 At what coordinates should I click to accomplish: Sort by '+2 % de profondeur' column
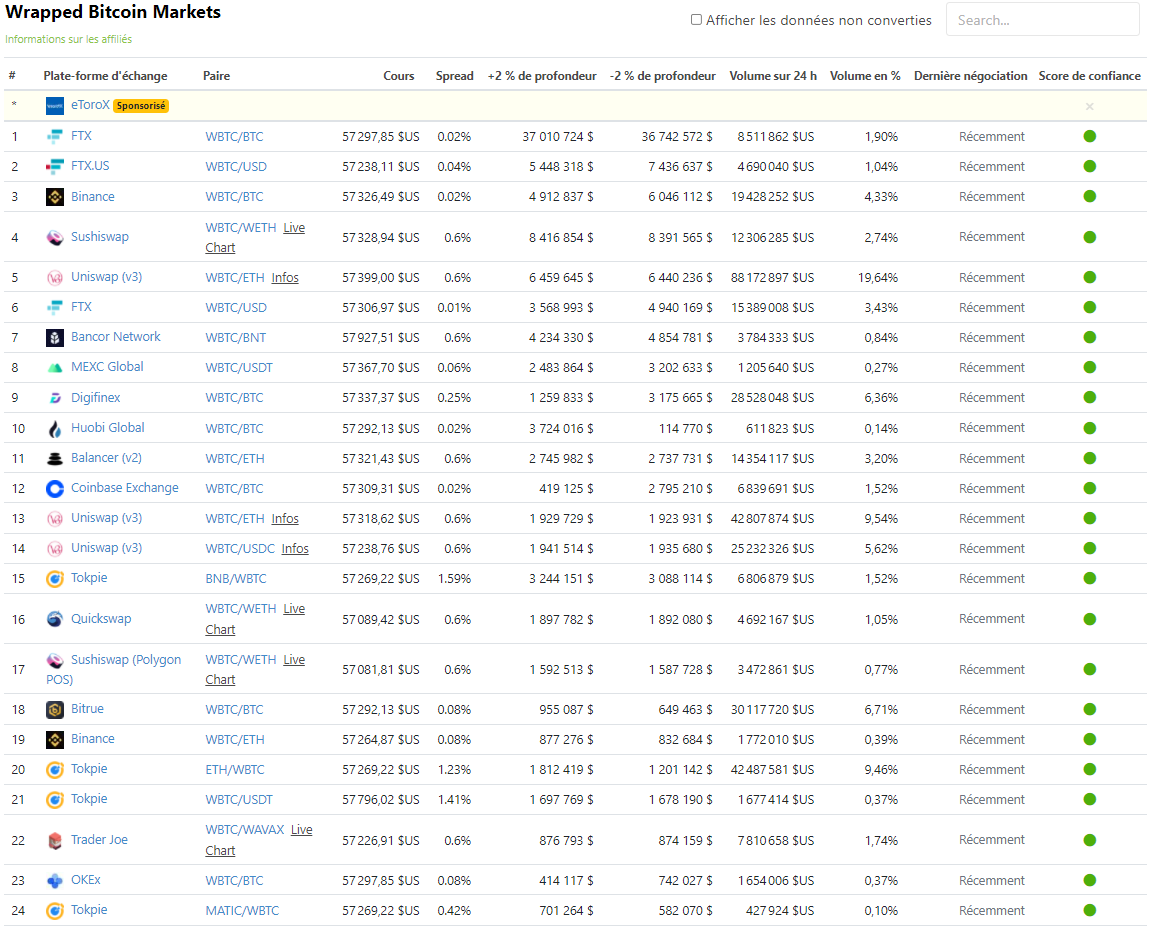pos(542,76)
